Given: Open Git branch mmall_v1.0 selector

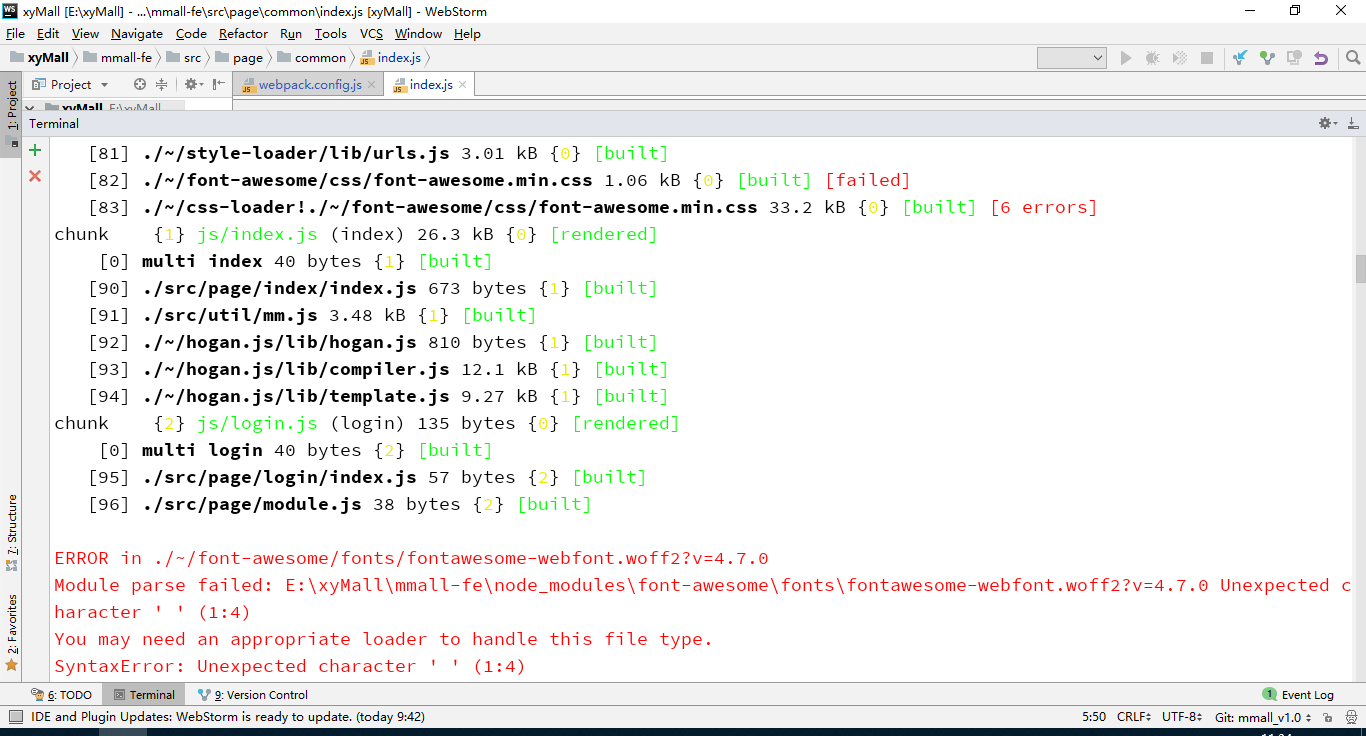Looking at the screenshot, I should coord(1262,717).
